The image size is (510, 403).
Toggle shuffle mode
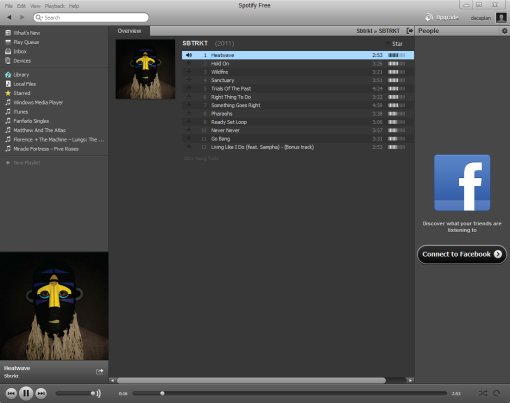[x=483, y=393]
